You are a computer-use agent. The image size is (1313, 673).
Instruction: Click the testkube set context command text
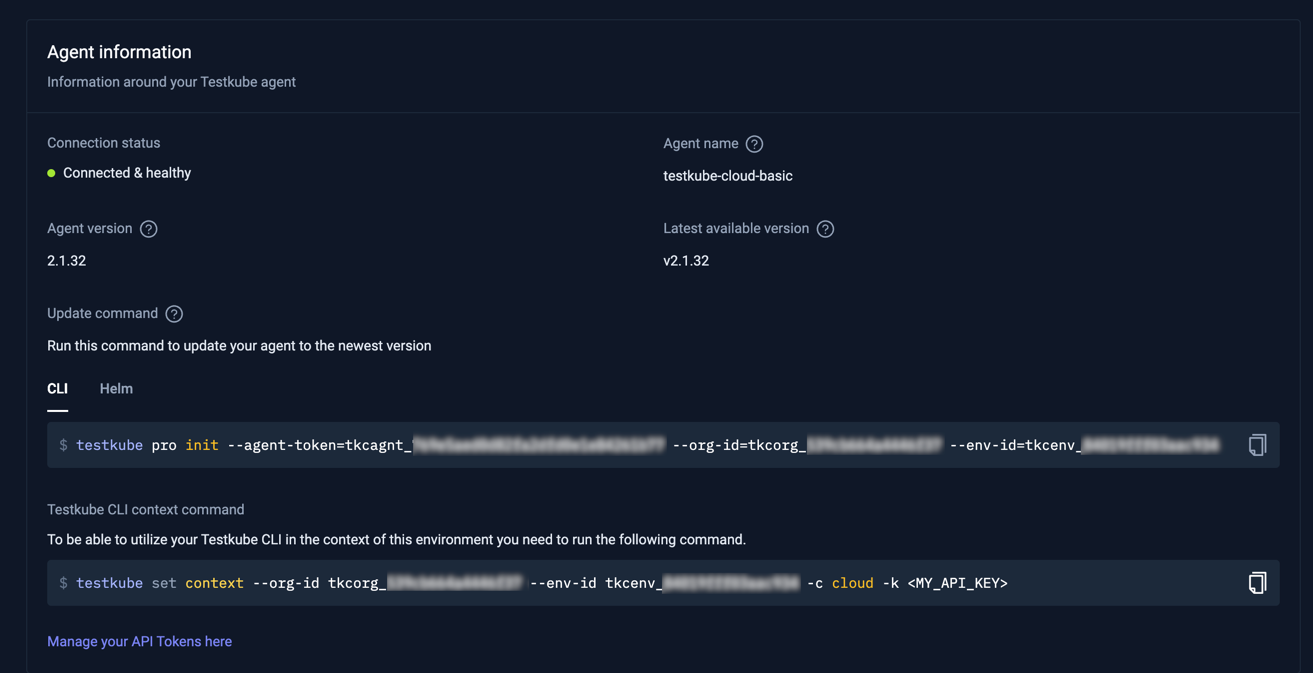point(542,583)
